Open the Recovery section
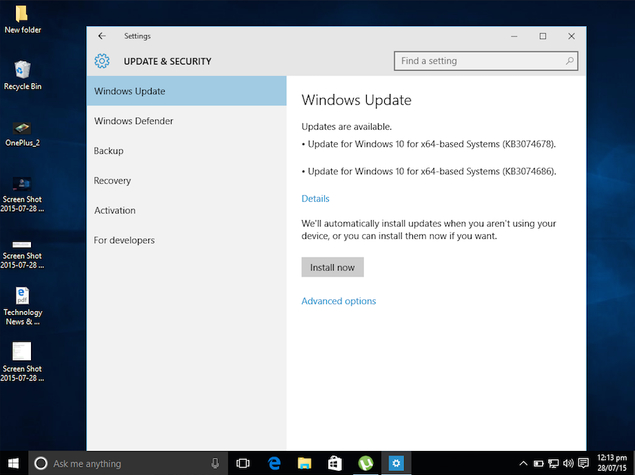 186,181
